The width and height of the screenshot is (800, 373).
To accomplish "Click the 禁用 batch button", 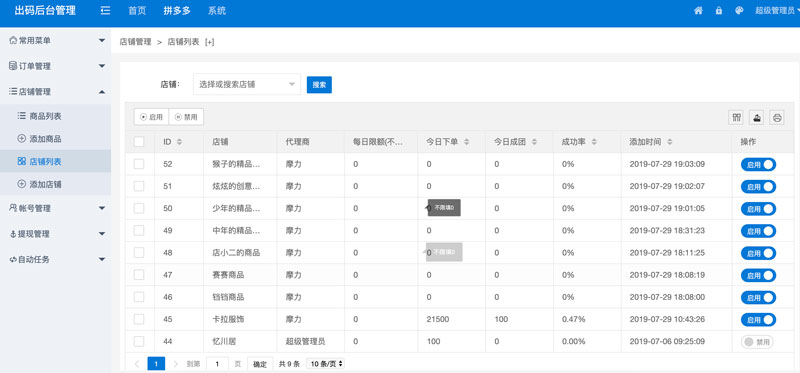I will point(186,117).
